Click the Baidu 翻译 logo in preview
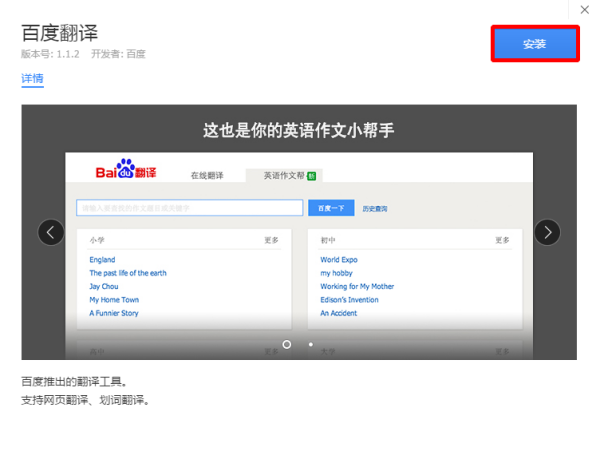 [126, 169]
